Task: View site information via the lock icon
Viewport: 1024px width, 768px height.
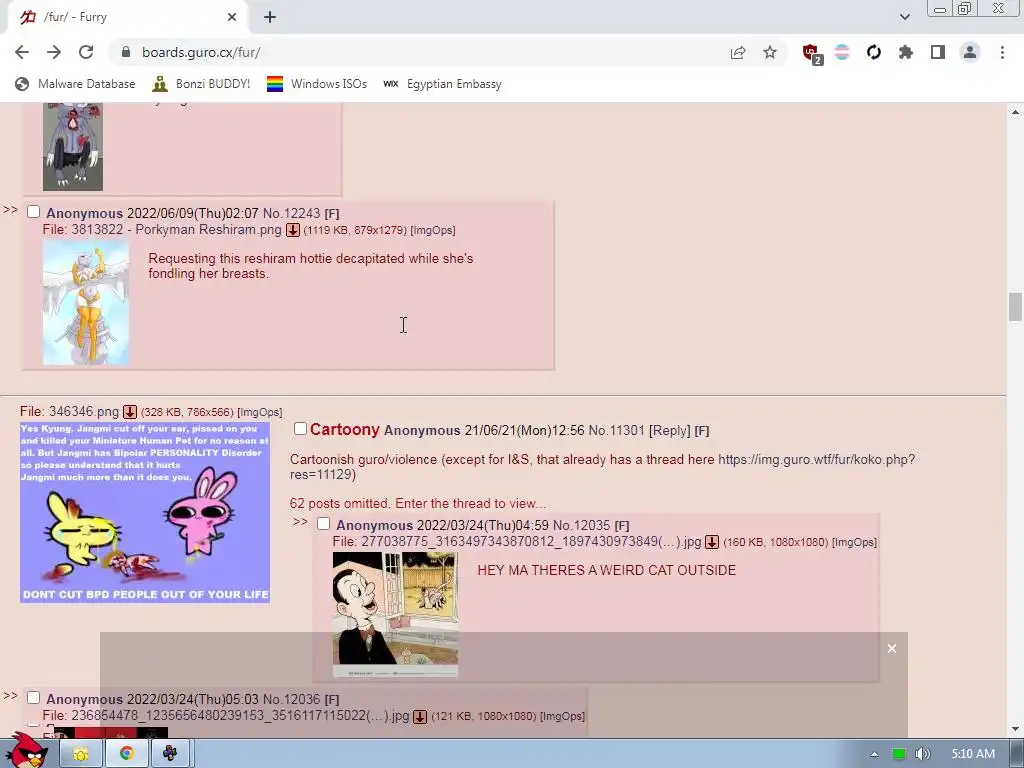Action: pyautogui.click(x=126, y=52)
